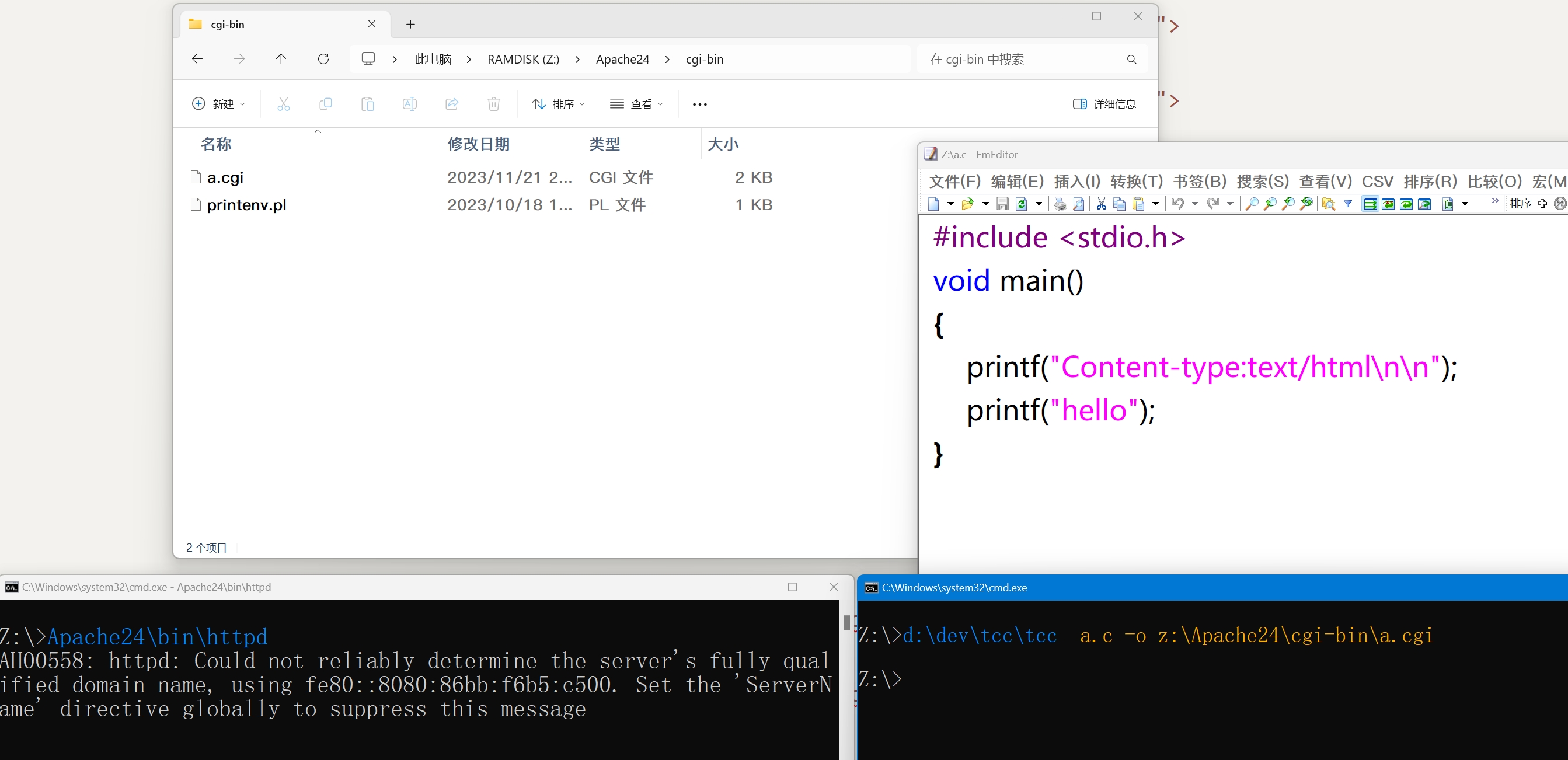The image size is (1568, 760).
Task: Show hidden EmEditor toolbar buttons via the overflow chevron
Action: (1495, 201)
